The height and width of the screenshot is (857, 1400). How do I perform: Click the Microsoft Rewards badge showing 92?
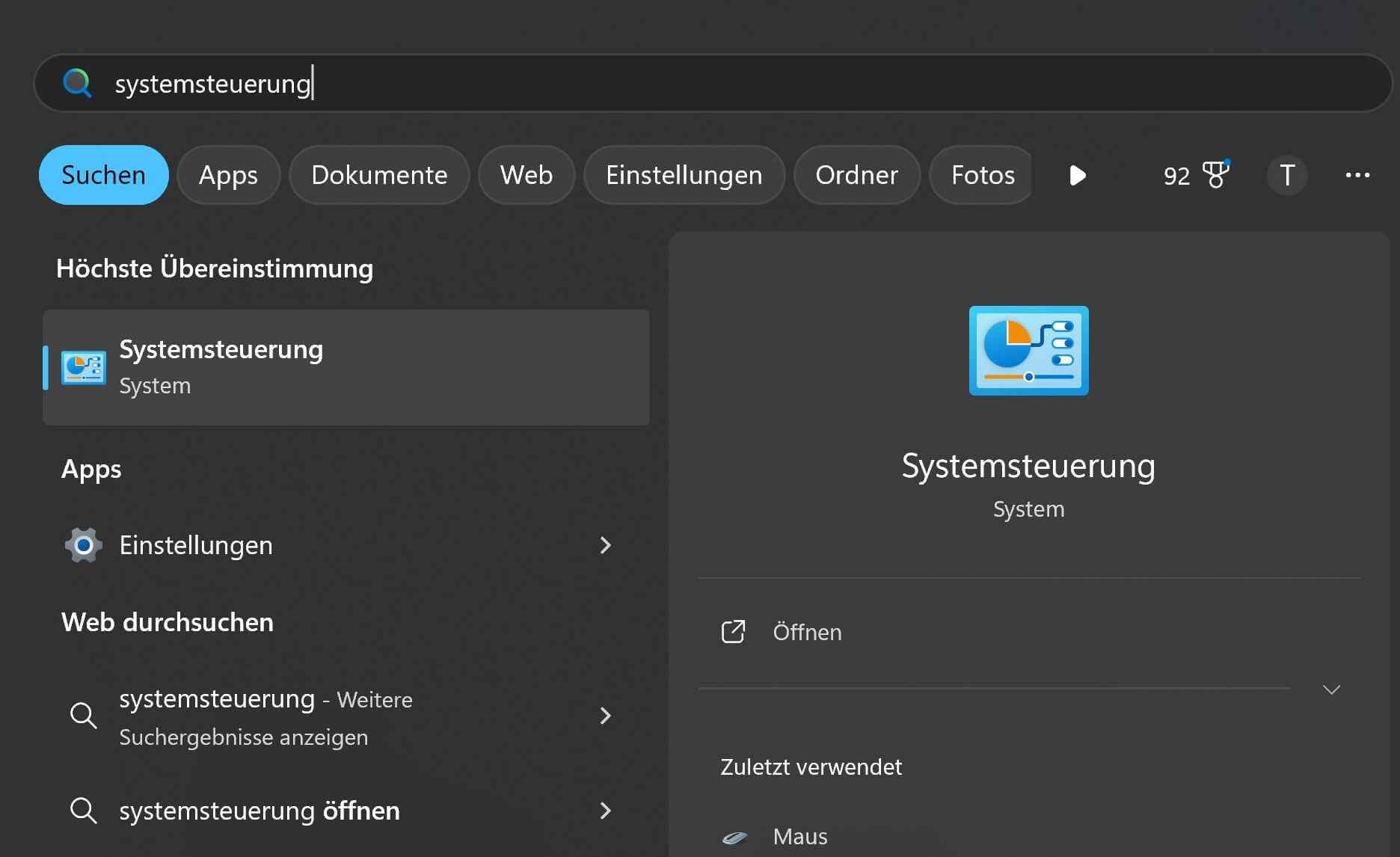point(1194,175)
